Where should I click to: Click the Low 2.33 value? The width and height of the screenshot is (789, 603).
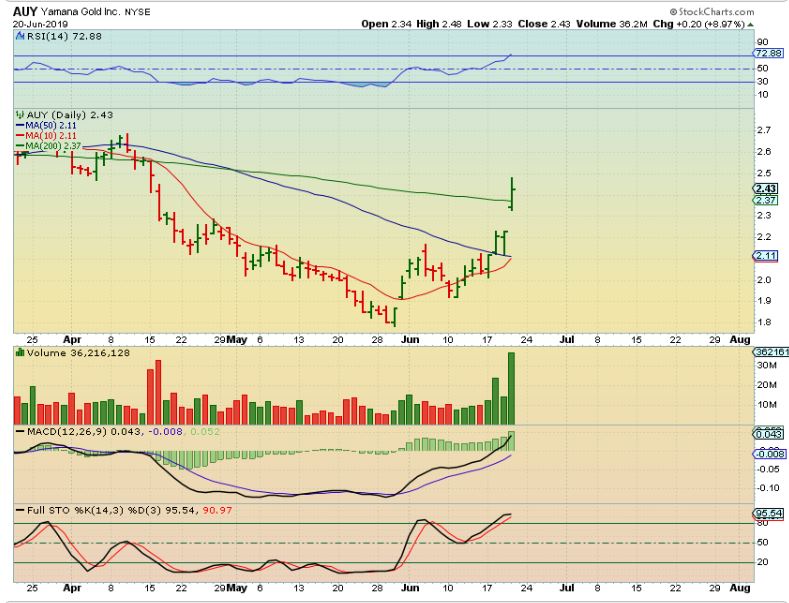click(x=488, y=24)
